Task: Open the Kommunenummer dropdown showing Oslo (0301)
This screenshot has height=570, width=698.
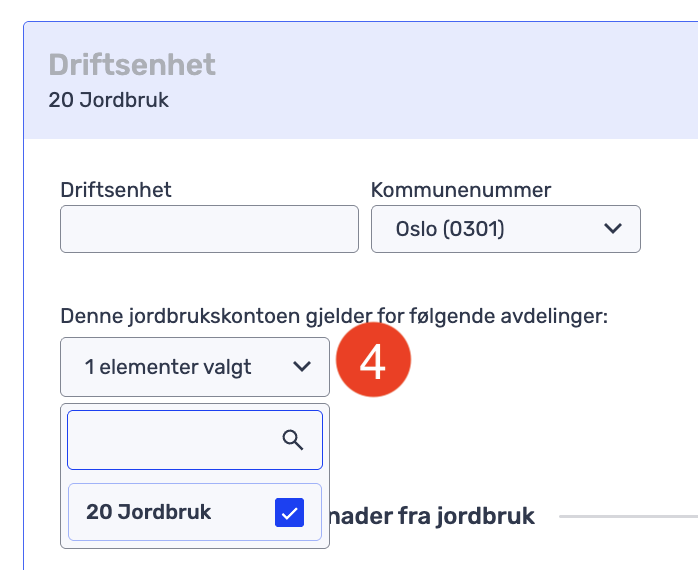Action: coord(506,229)
